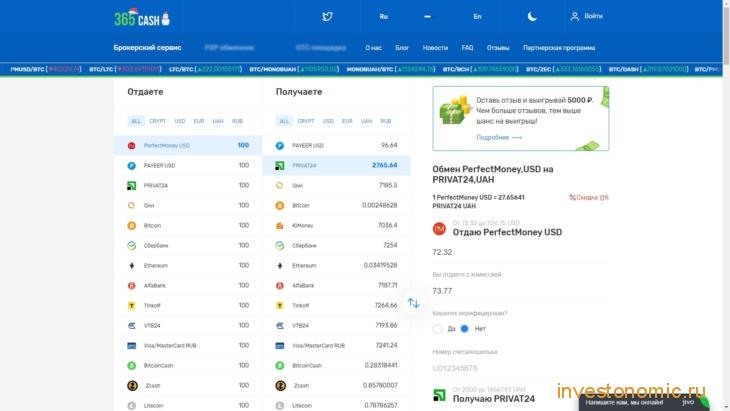Filter Получаете list by UAH
The width and height of the screenshot is (730, 411).
366,121
